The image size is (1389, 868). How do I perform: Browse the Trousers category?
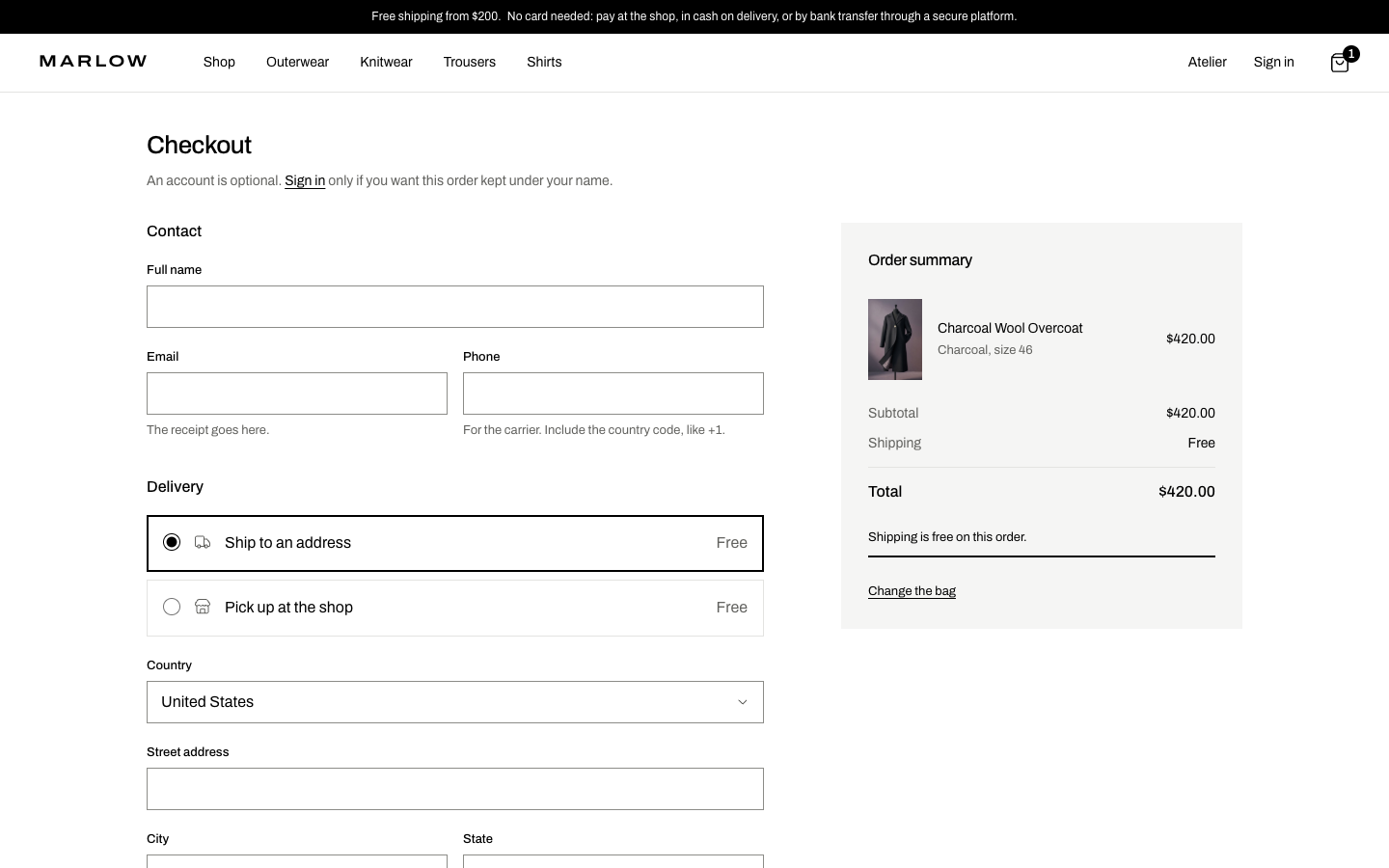coord(470,62)
